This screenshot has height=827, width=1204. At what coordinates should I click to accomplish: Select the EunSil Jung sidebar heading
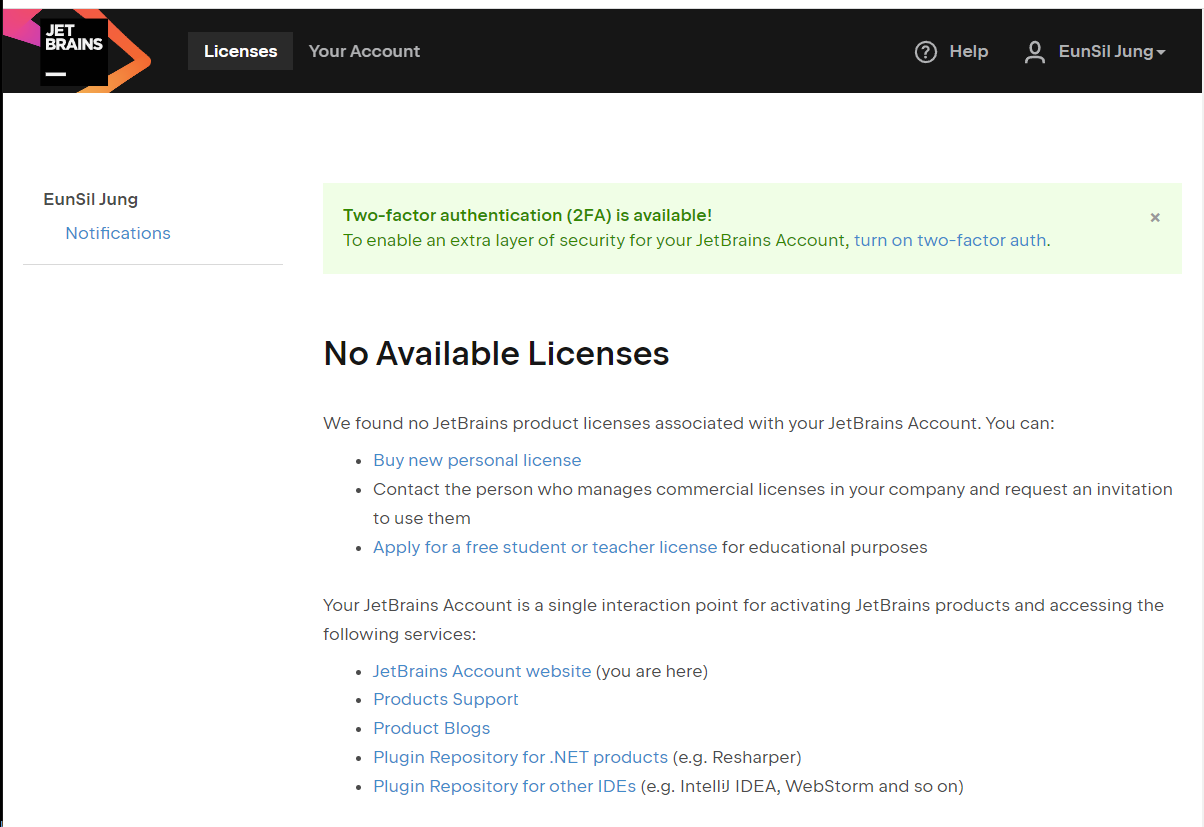pos(91,199)
